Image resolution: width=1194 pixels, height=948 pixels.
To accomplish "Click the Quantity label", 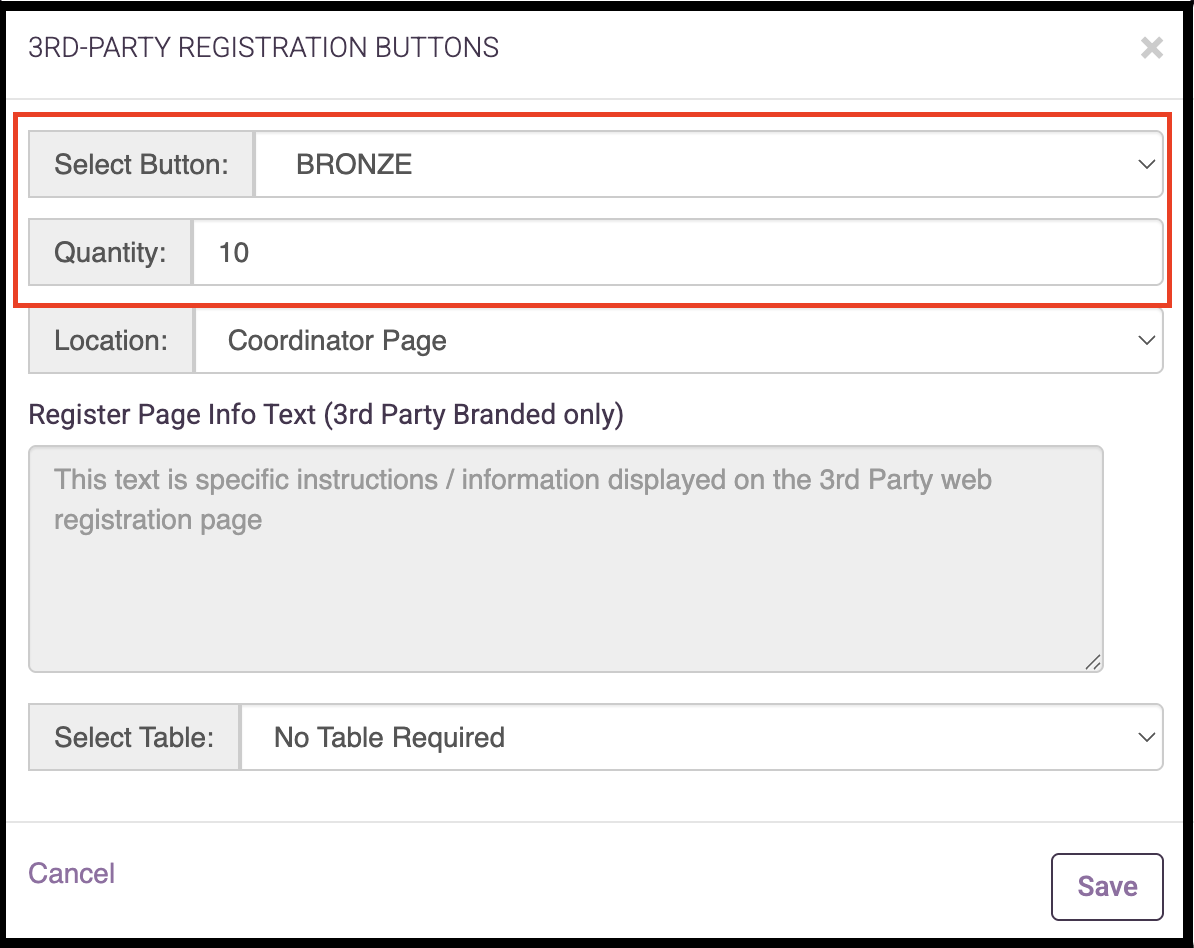I will pyautogui.click(x=110, y=253).
